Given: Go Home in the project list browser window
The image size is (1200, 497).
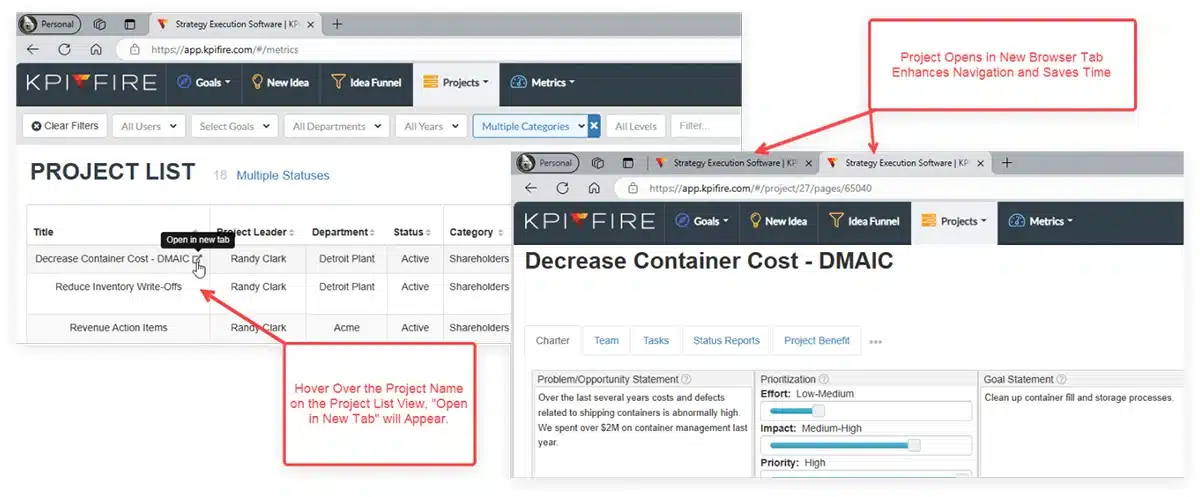Looking at the screenshot, I should (96, 49).
